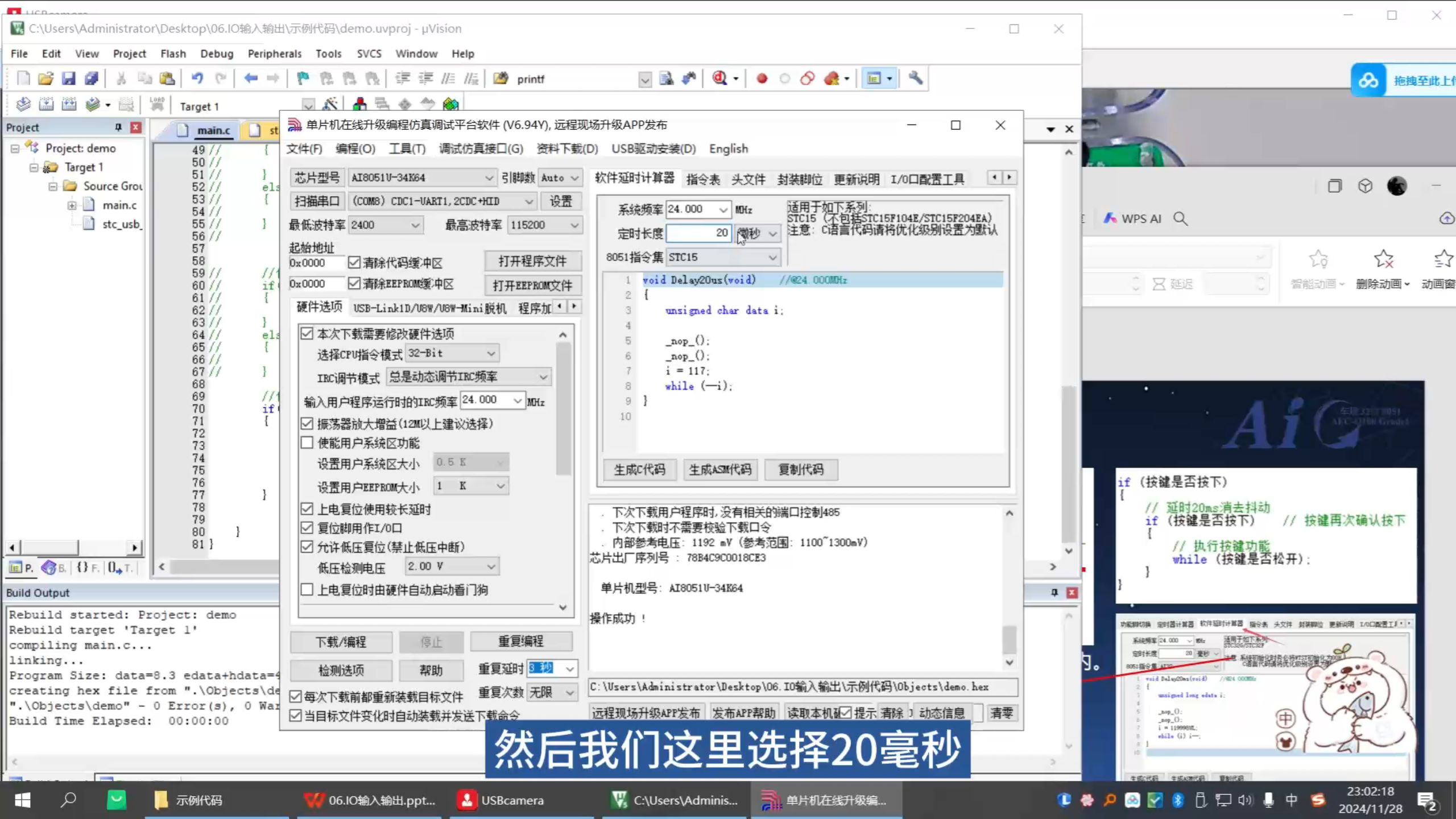Click the 下载/编程 button

[341, 642]
